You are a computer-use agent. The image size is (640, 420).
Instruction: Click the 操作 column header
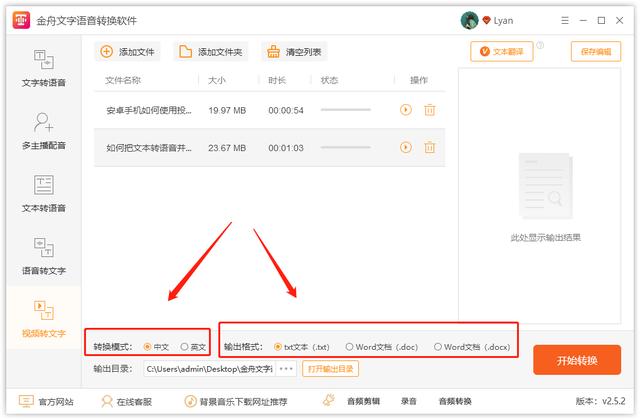point(419,80)
